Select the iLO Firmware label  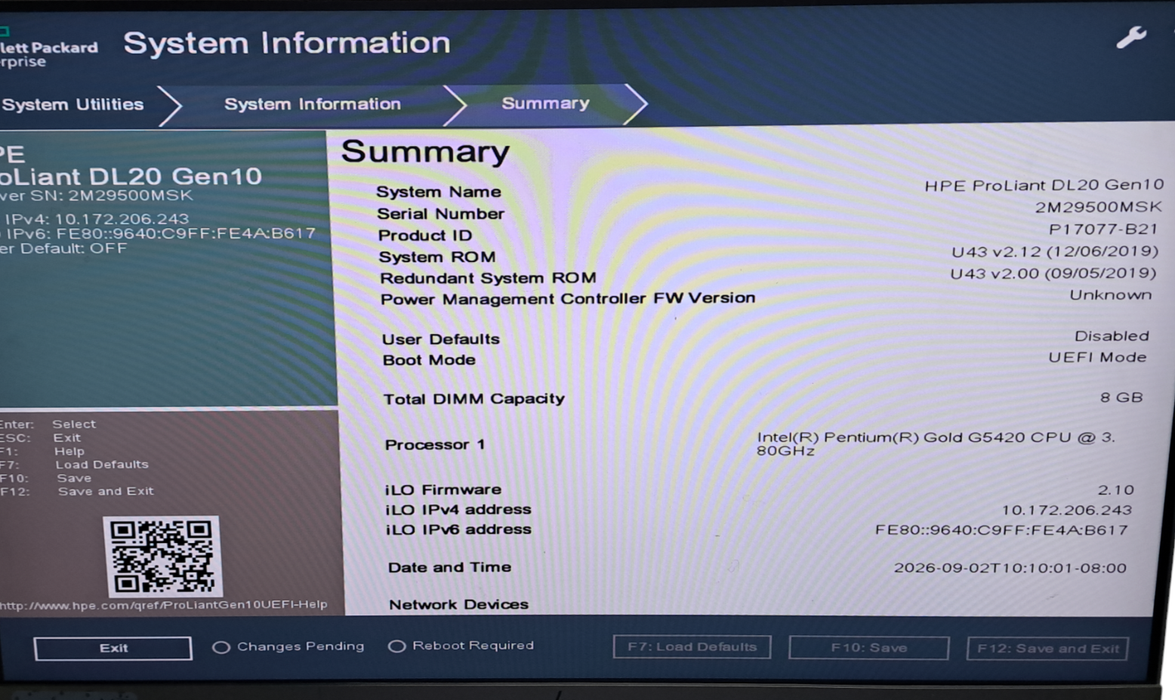(x=443, y=489)
